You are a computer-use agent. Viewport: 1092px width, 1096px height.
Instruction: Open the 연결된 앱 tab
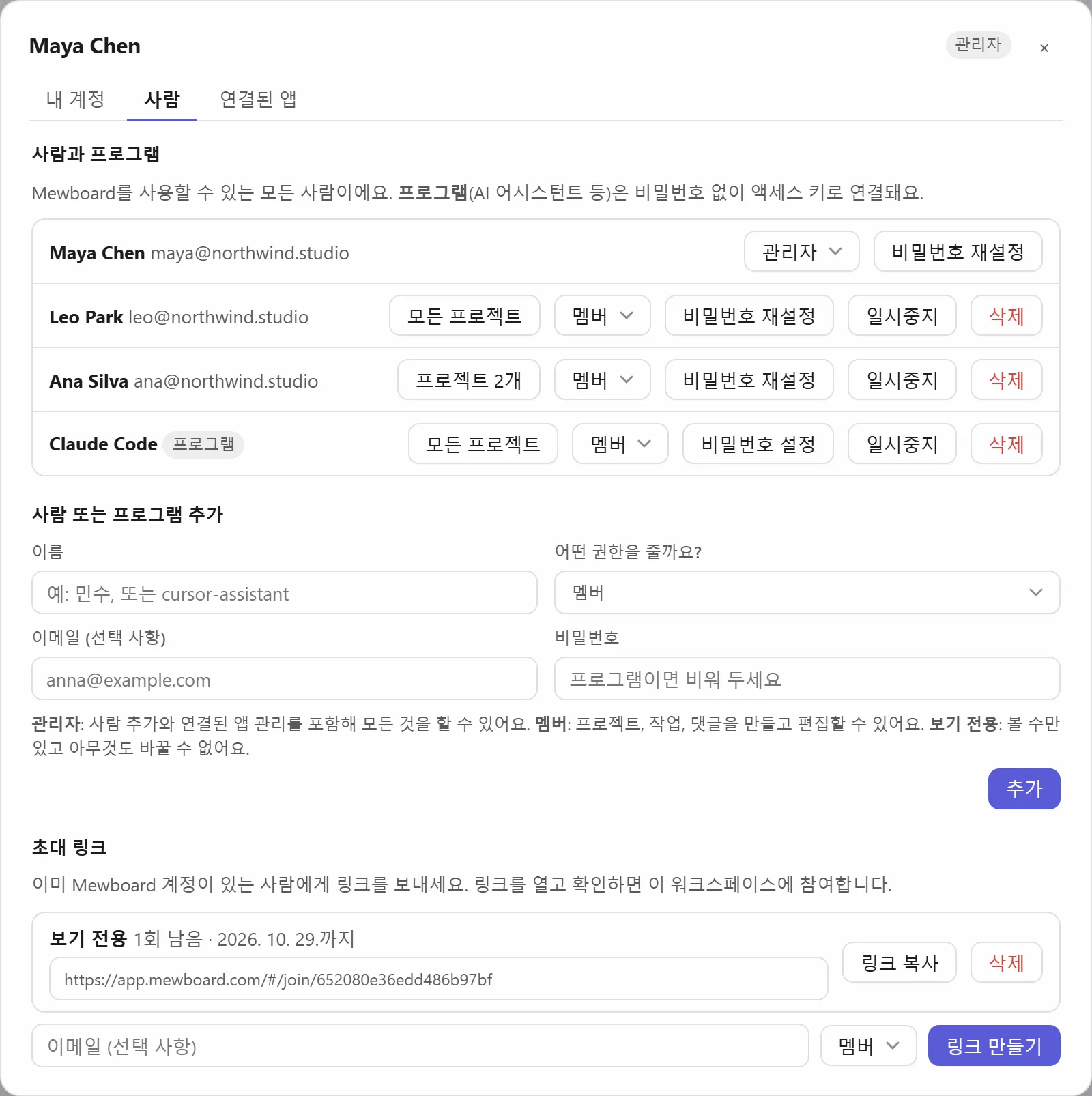(258, 100)
